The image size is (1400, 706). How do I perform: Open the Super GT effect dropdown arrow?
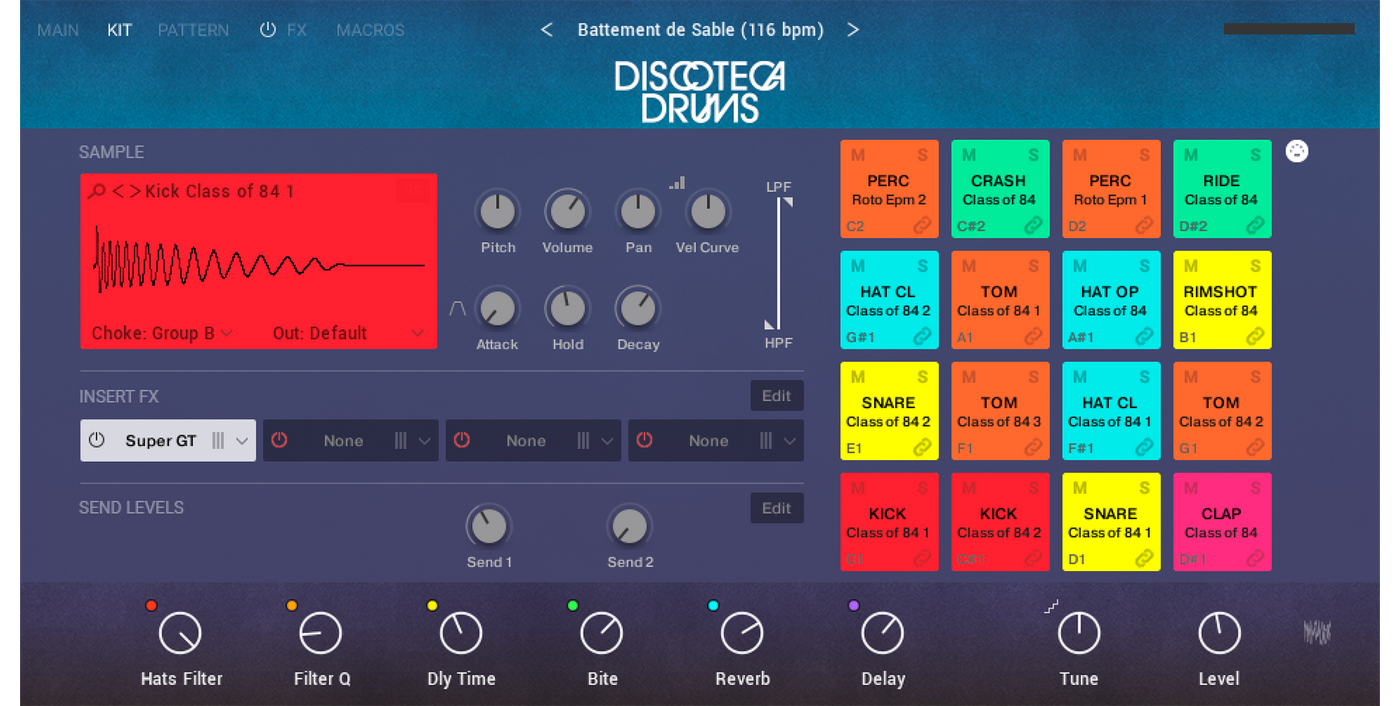tap(242, 441)
